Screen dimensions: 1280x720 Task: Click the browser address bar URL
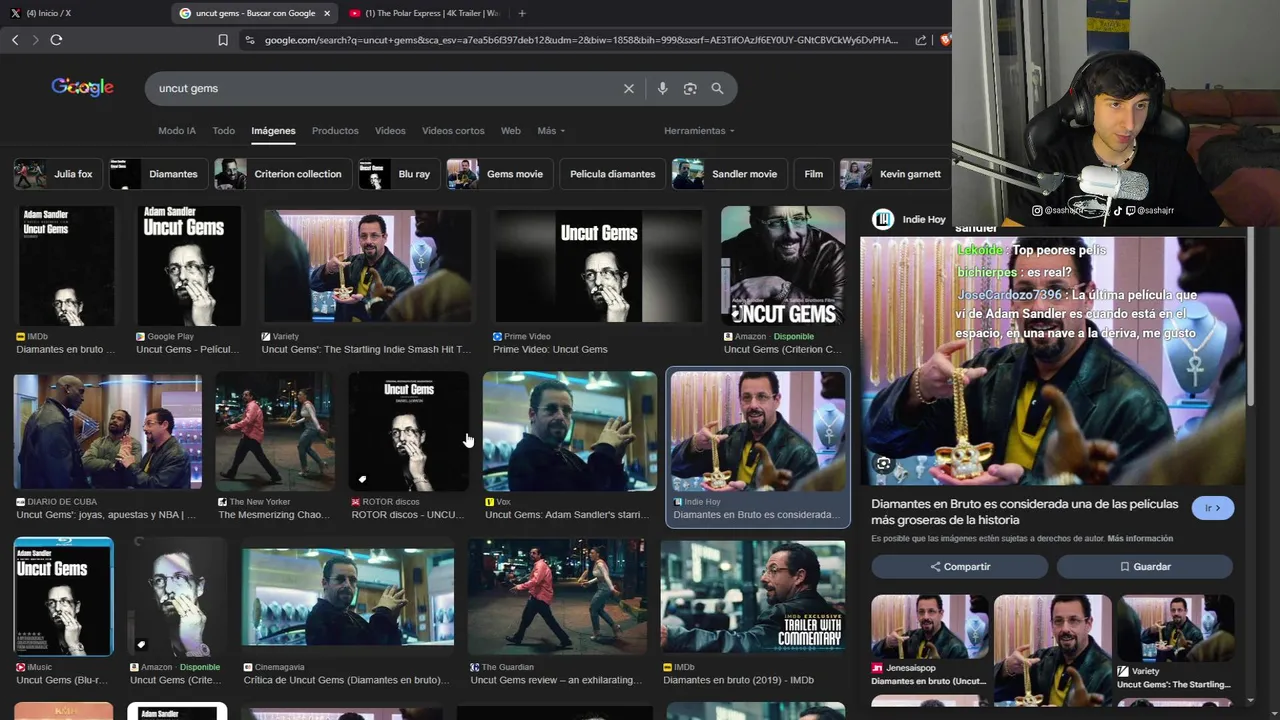coord(580,40)
